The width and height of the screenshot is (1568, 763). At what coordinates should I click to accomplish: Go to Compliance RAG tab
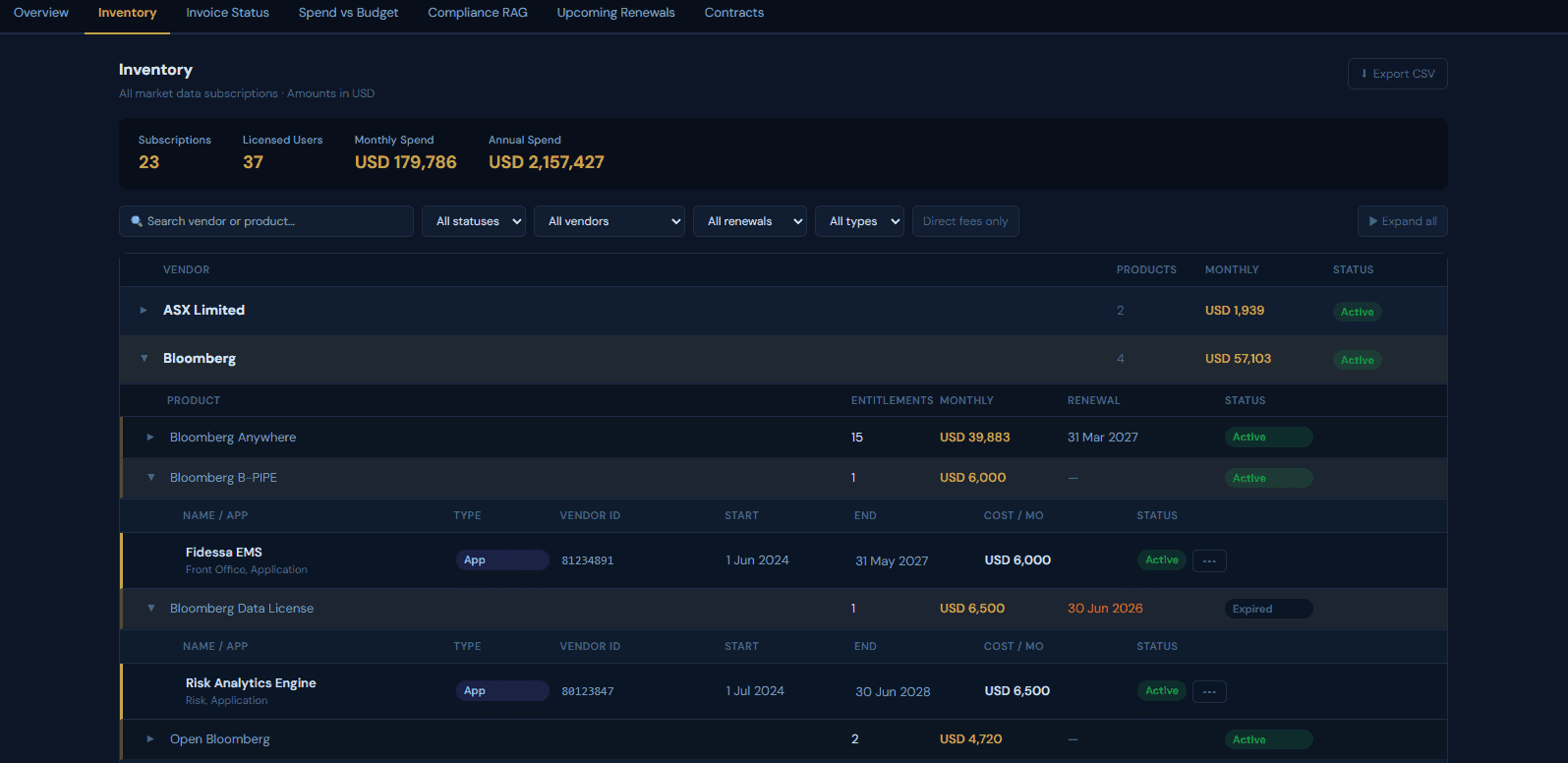coord(478,13)
